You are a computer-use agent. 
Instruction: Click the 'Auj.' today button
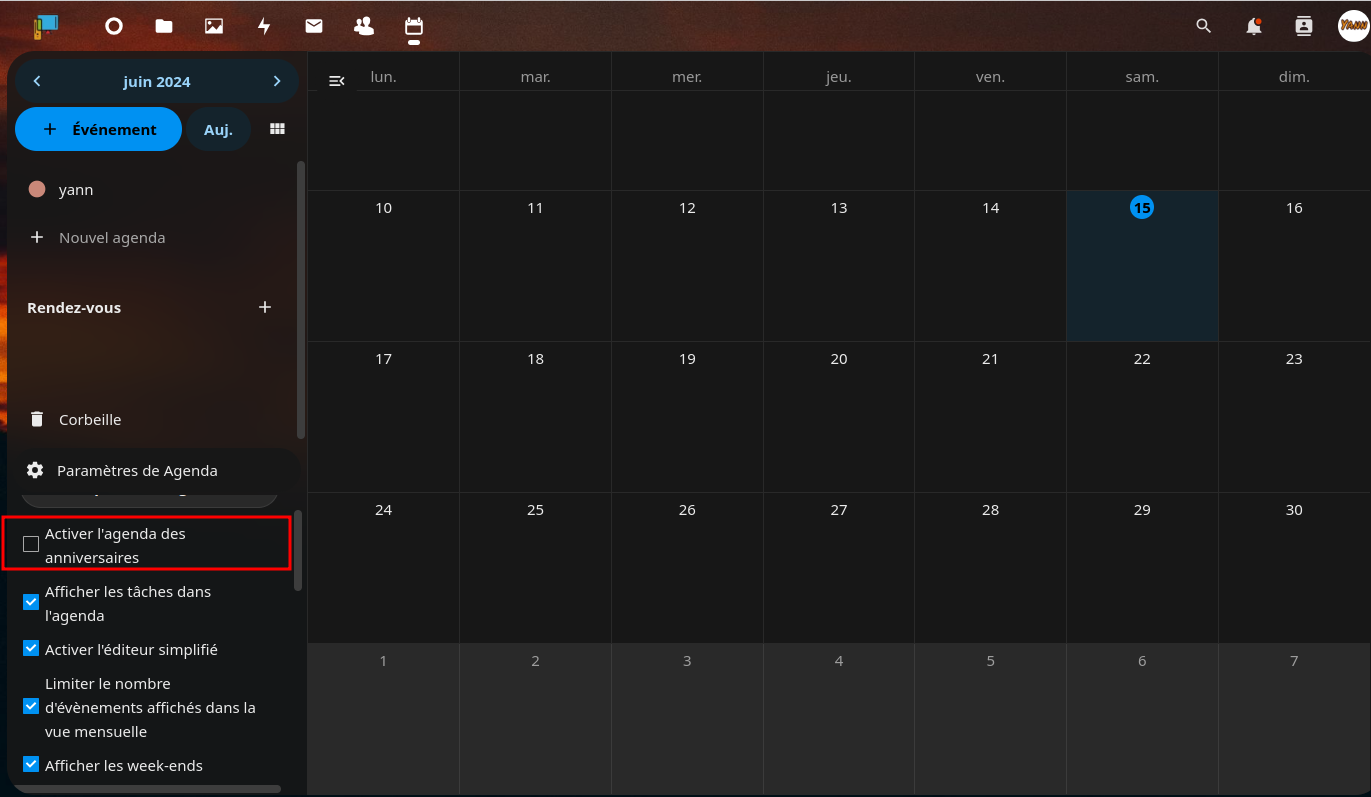tap(218, 129)
